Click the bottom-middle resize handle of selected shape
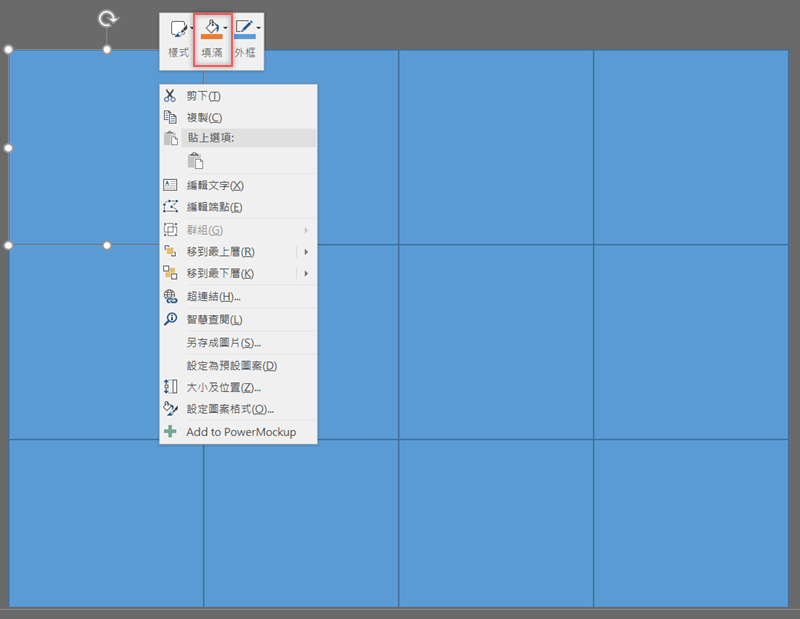 (107, 245)
